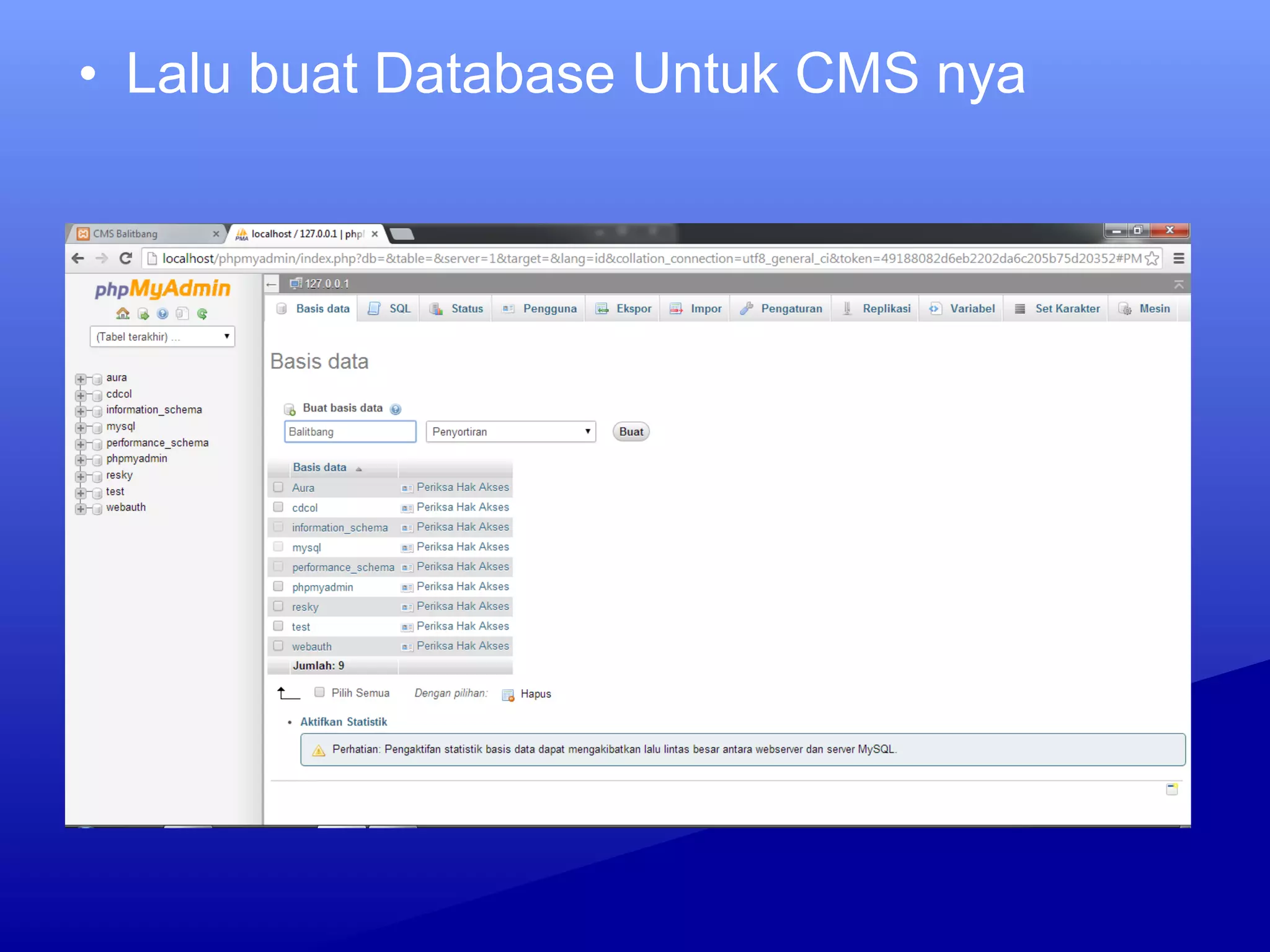Viewport: 1270px width, 952px height.
Task: Open the Pengaturan tab
Action: 781,309
